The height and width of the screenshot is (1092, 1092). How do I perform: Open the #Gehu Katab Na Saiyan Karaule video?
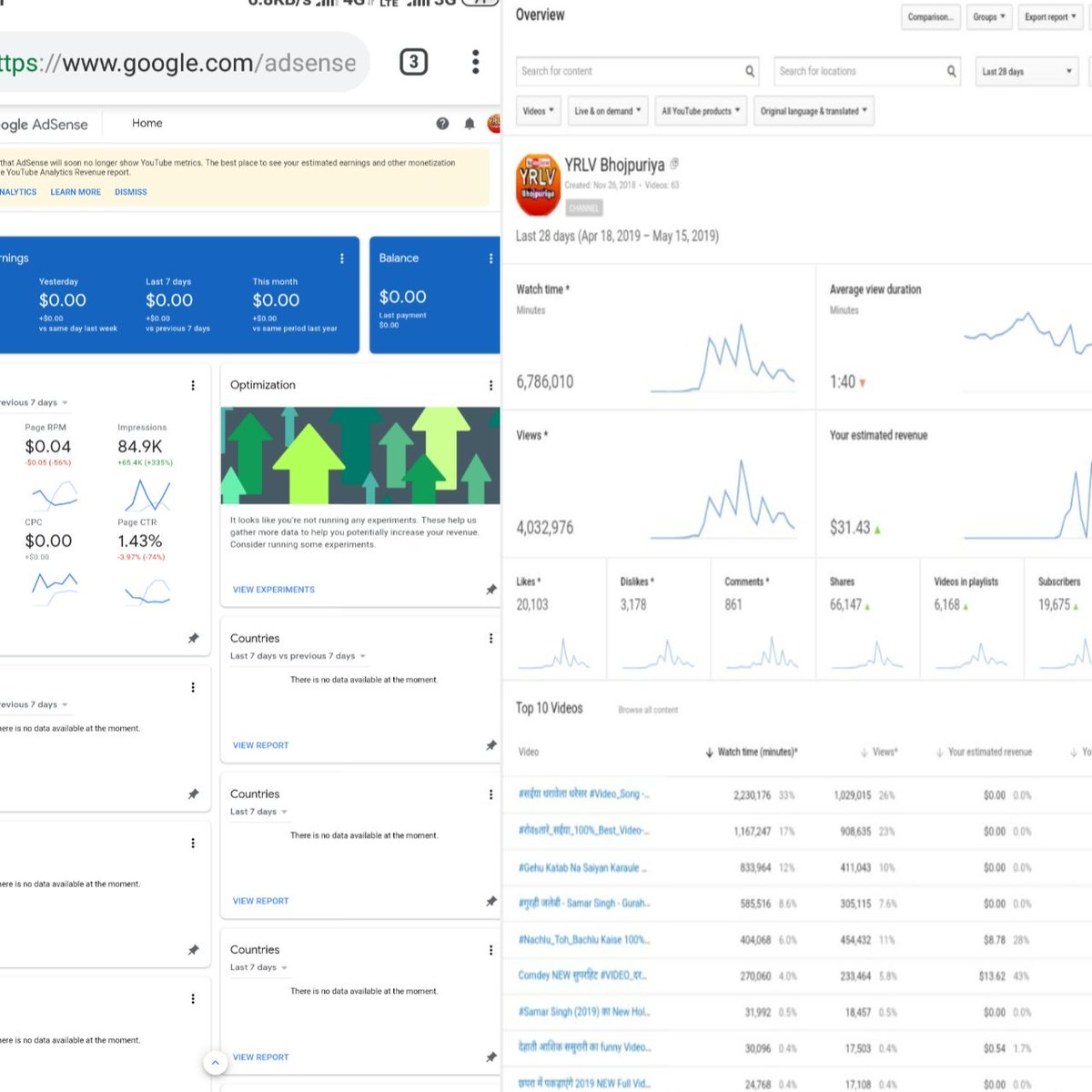(582, 868)
